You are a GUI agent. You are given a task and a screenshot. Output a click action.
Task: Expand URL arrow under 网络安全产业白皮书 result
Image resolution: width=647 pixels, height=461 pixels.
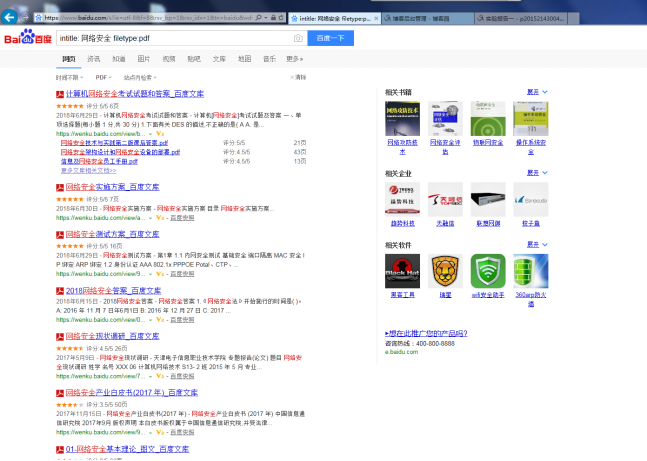coord(151,433)
